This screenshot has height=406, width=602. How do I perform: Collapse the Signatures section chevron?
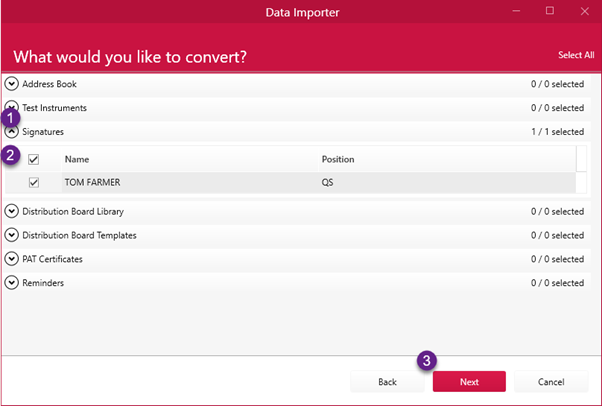12,132
